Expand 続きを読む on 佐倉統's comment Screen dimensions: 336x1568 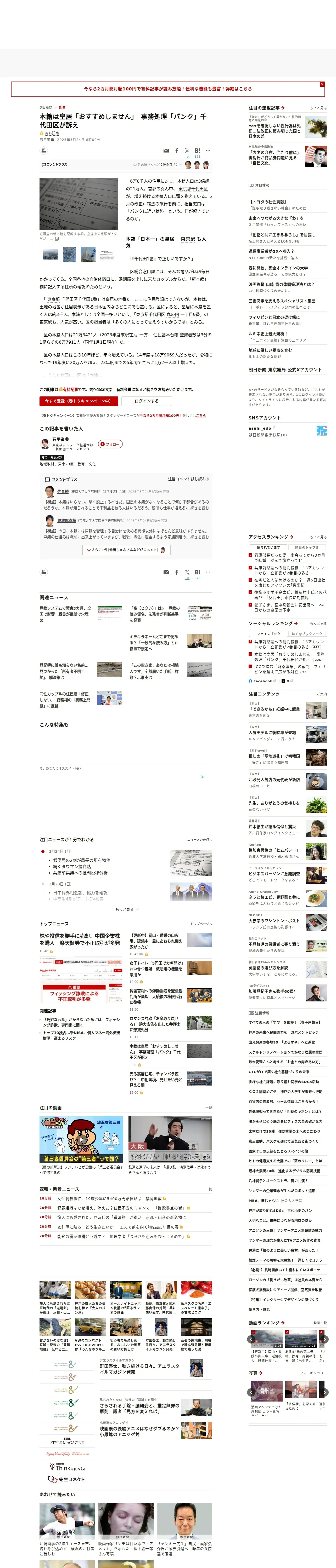click(198, 508)
